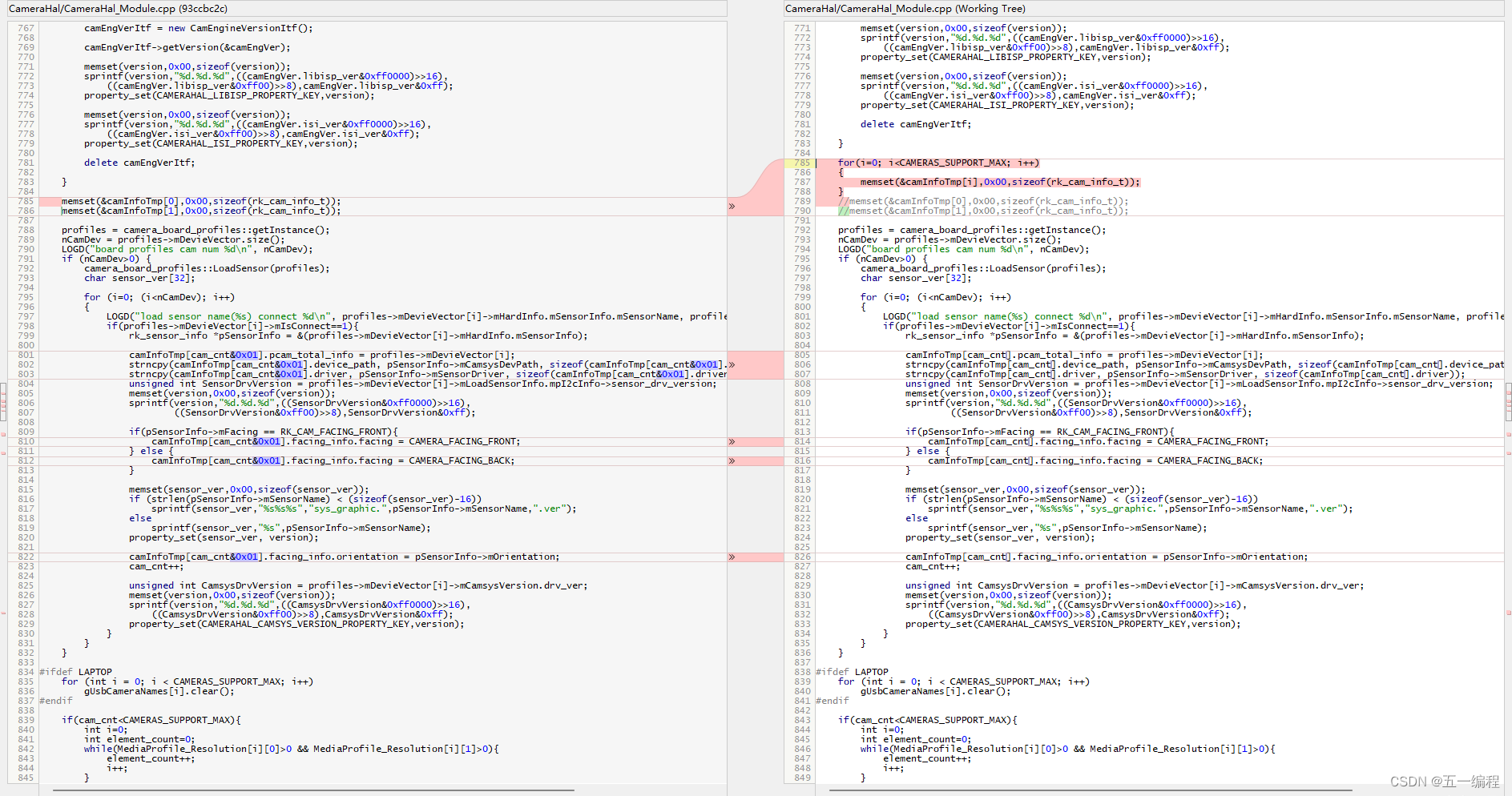Click 'element_count++;' in the right pane
This screenshot has width=1512, height=796.
927,759
